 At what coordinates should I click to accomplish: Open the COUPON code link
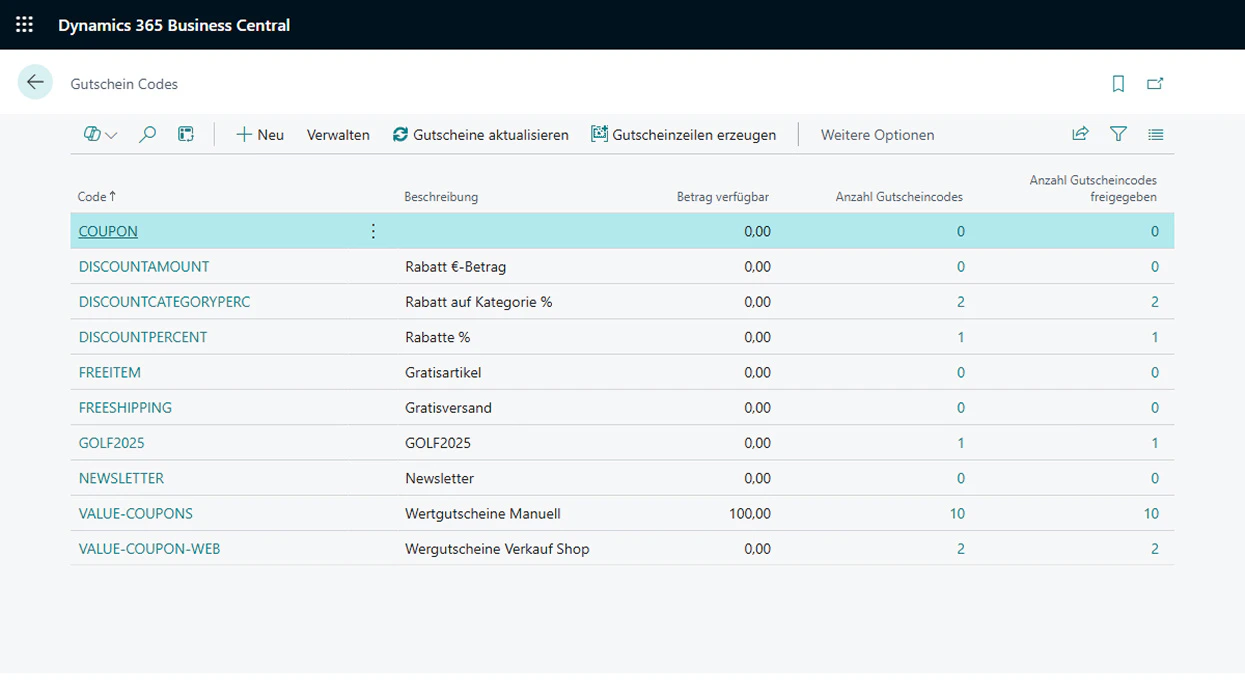(x=108, y=231)
